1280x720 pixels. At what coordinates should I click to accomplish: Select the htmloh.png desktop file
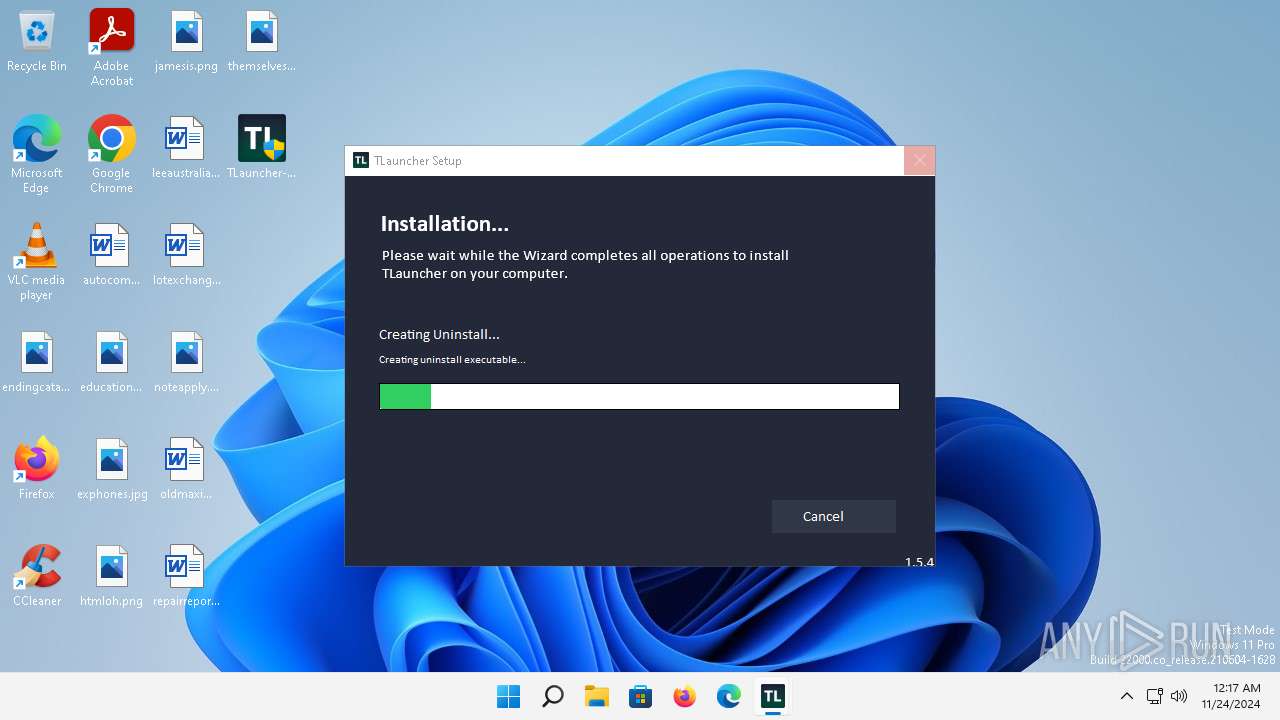[x=112, y=577]
